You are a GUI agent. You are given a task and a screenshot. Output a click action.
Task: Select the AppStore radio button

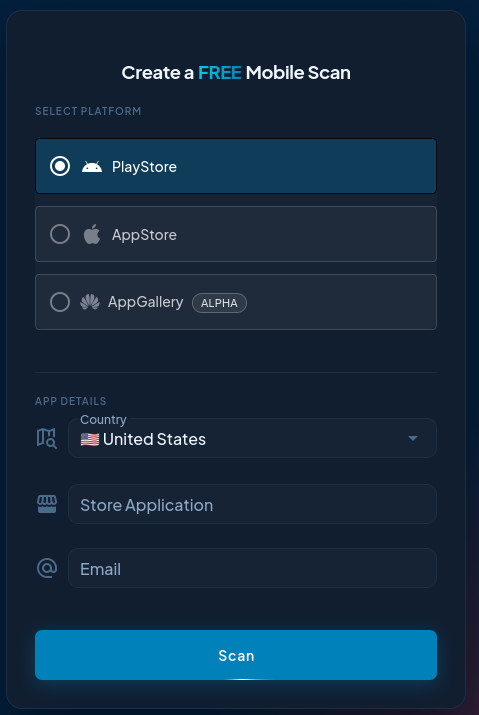(60, 234)
